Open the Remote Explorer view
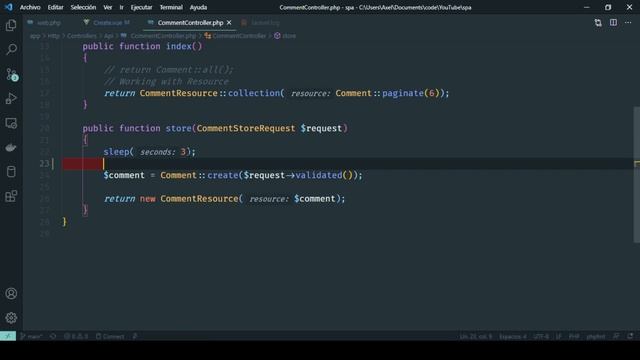 tap(11, 123)
